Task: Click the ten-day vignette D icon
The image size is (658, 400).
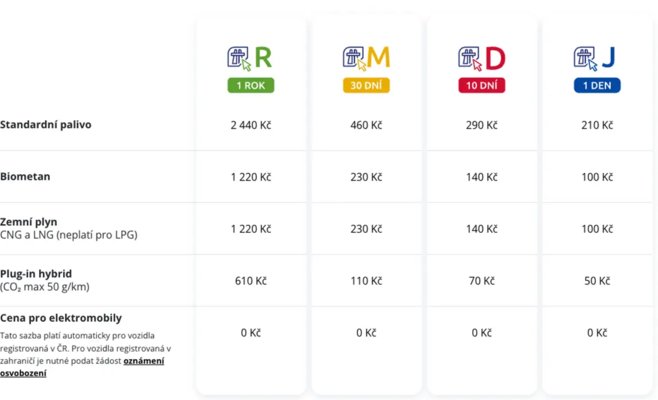Action: 482,57
